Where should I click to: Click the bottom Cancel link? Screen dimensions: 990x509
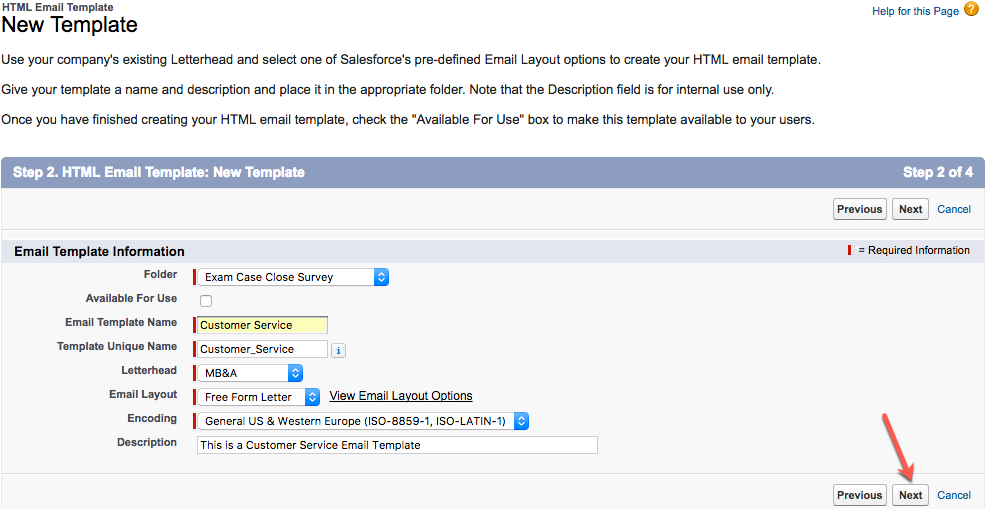[954, 495]
